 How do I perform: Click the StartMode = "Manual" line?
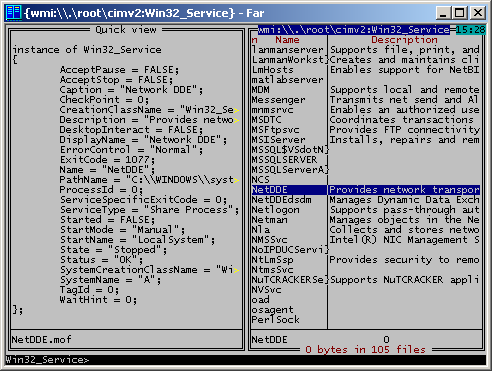(x=122, y=230)
